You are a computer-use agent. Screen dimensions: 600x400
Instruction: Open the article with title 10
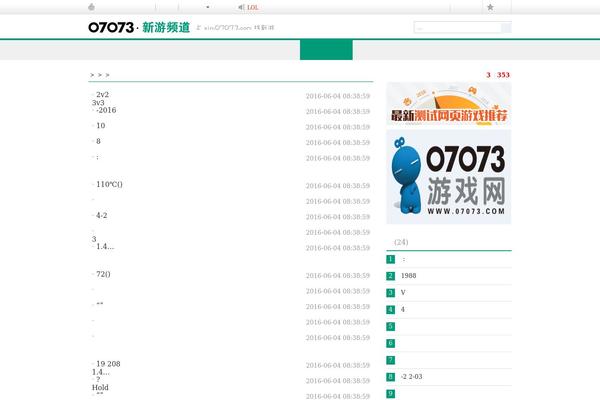pyautogui.click(x=101, y=126)
